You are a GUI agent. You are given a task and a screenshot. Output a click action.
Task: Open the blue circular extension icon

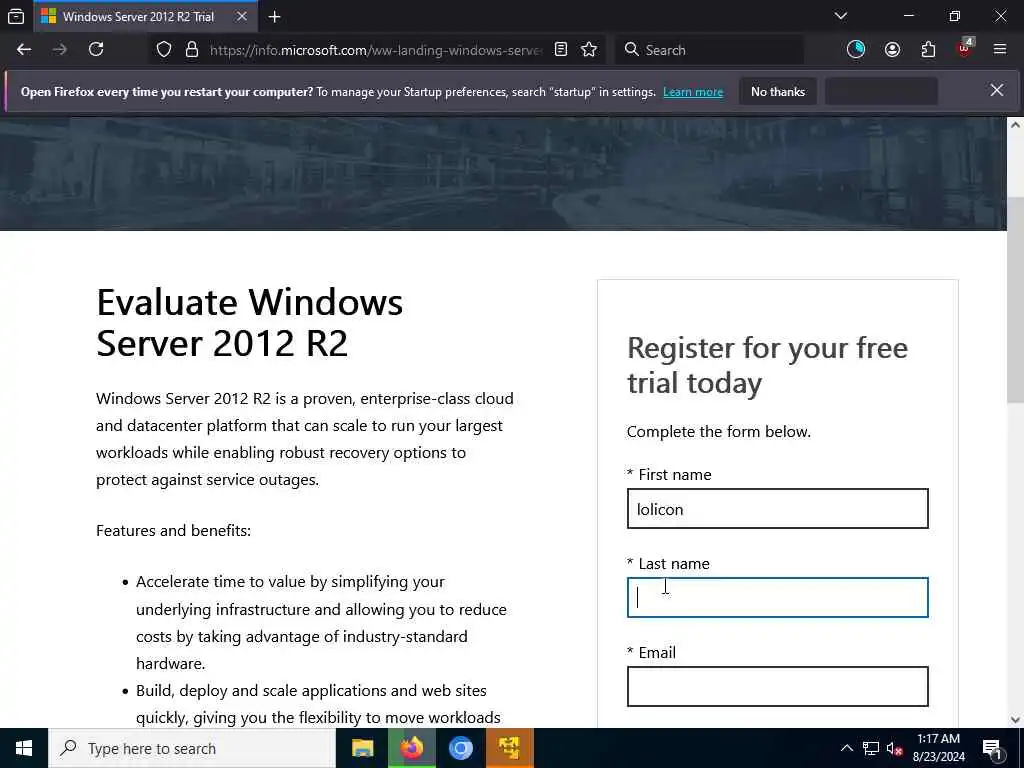click(x=856, y=50)
